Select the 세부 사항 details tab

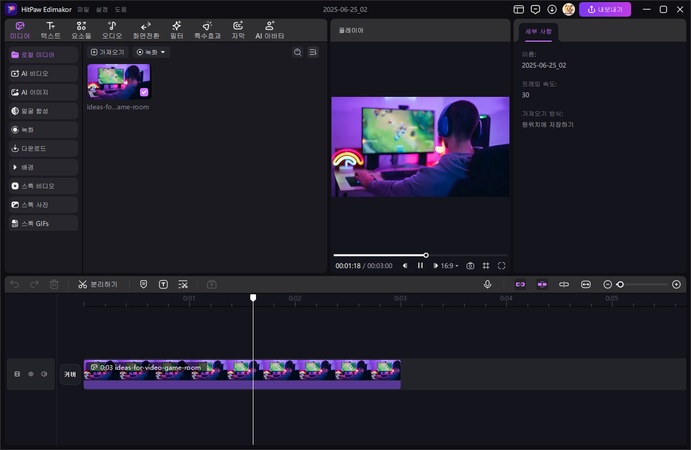[x=538, y=32]
